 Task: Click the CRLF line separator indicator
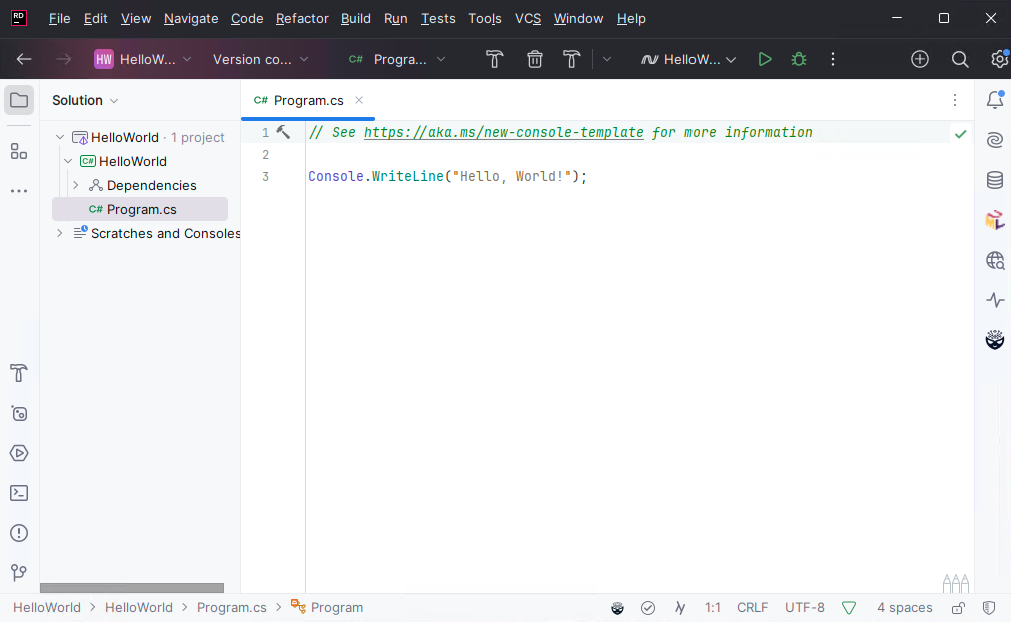(752, 608)
